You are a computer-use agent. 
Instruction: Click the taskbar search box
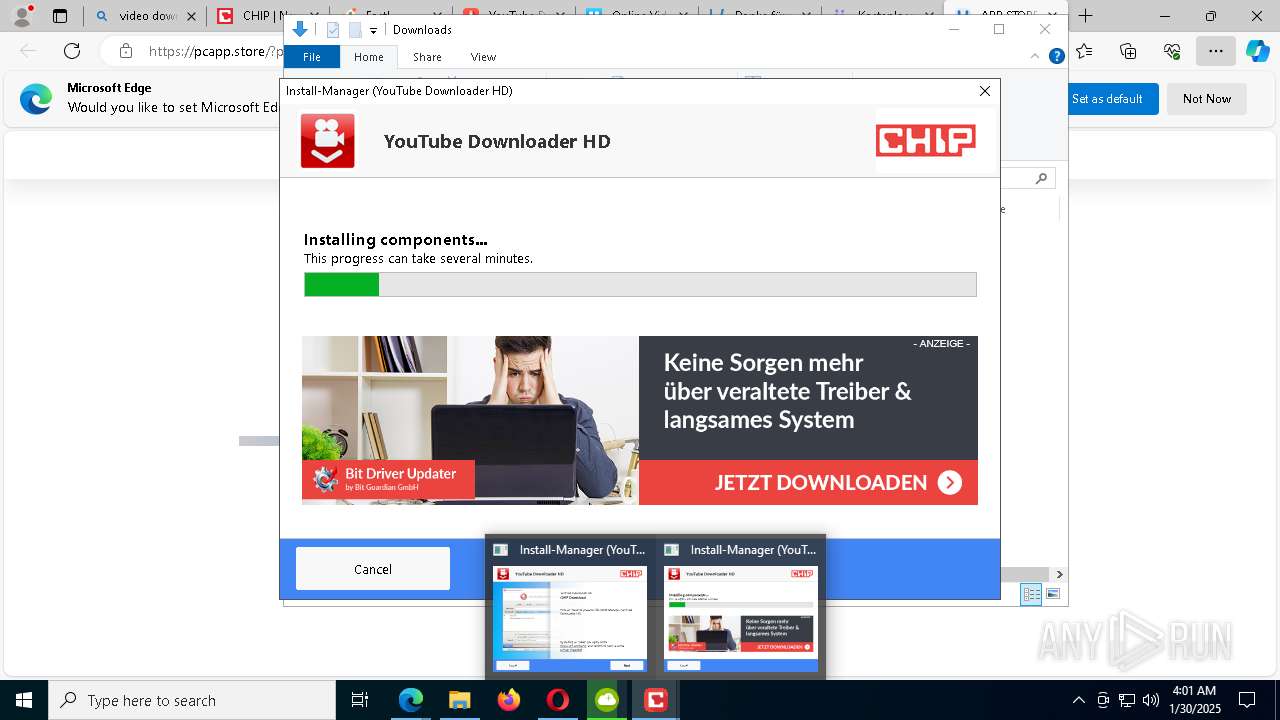(x=192, y=700)
